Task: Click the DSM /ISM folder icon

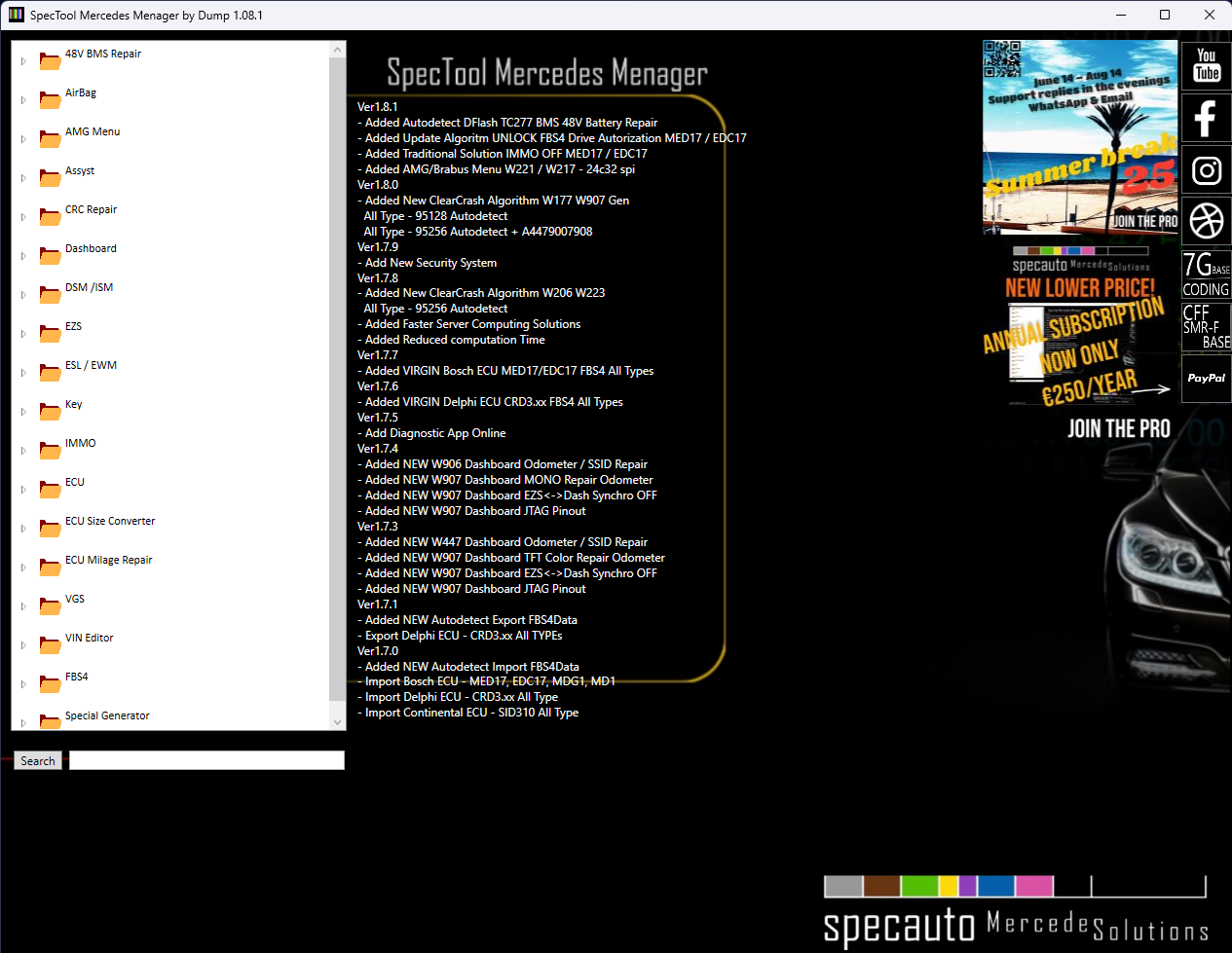Action: 50,295
